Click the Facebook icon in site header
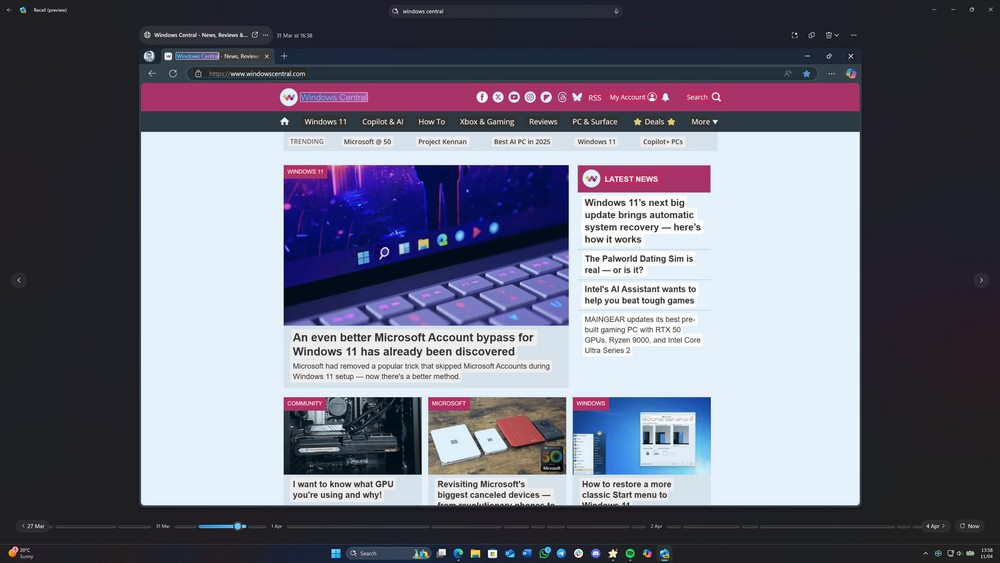This screenshot has width=1000, height=563. [x=482, y=97]
